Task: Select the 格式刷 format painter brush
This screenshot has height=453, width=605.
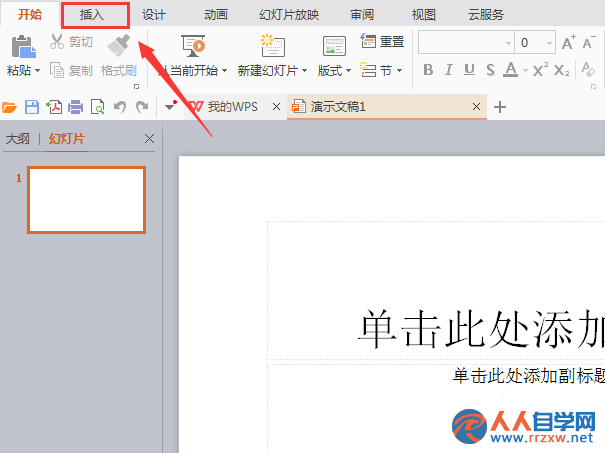Action: click(119, 45)
